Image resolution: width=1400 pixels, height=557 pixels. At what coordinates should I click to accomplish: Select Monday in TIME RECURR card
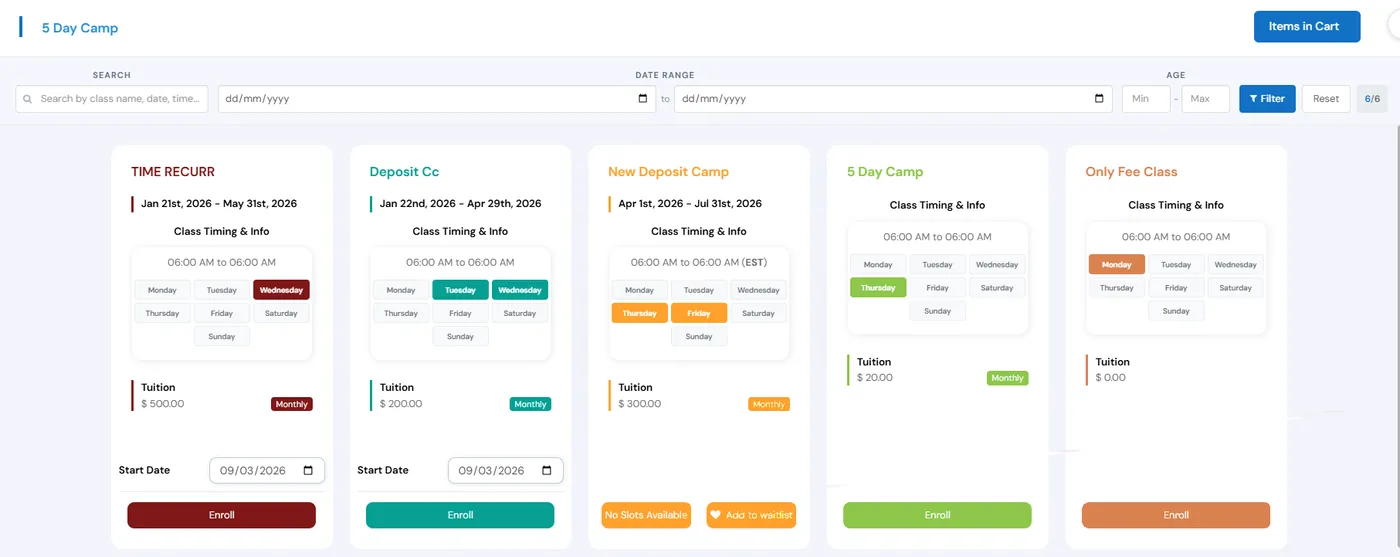point(162,290)
